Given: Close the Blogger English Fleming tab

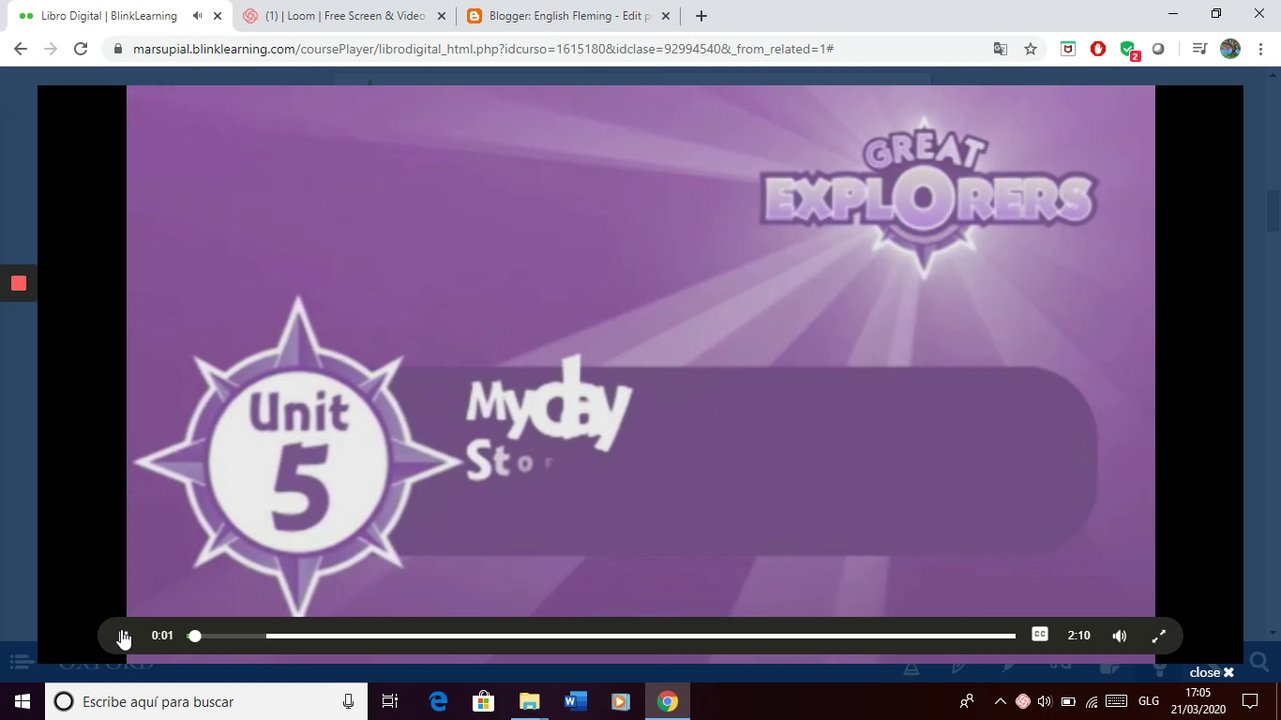Looking at the screenshot, I should (x=667, y=16).
